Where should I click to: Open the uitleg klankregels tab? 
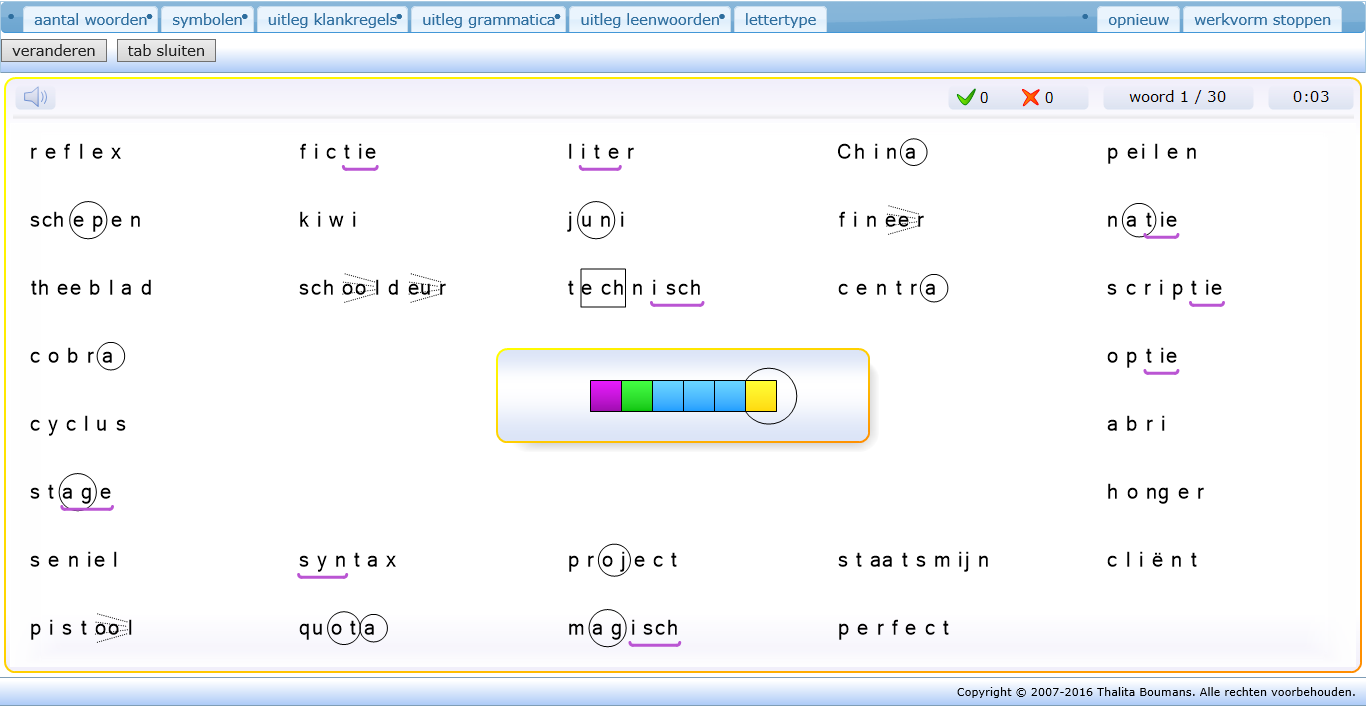click(x=333, y=20)
